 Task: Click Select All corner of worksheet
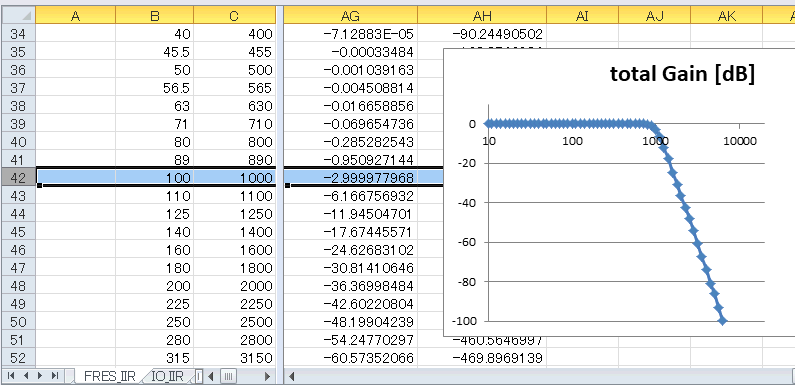coord(19,15)
